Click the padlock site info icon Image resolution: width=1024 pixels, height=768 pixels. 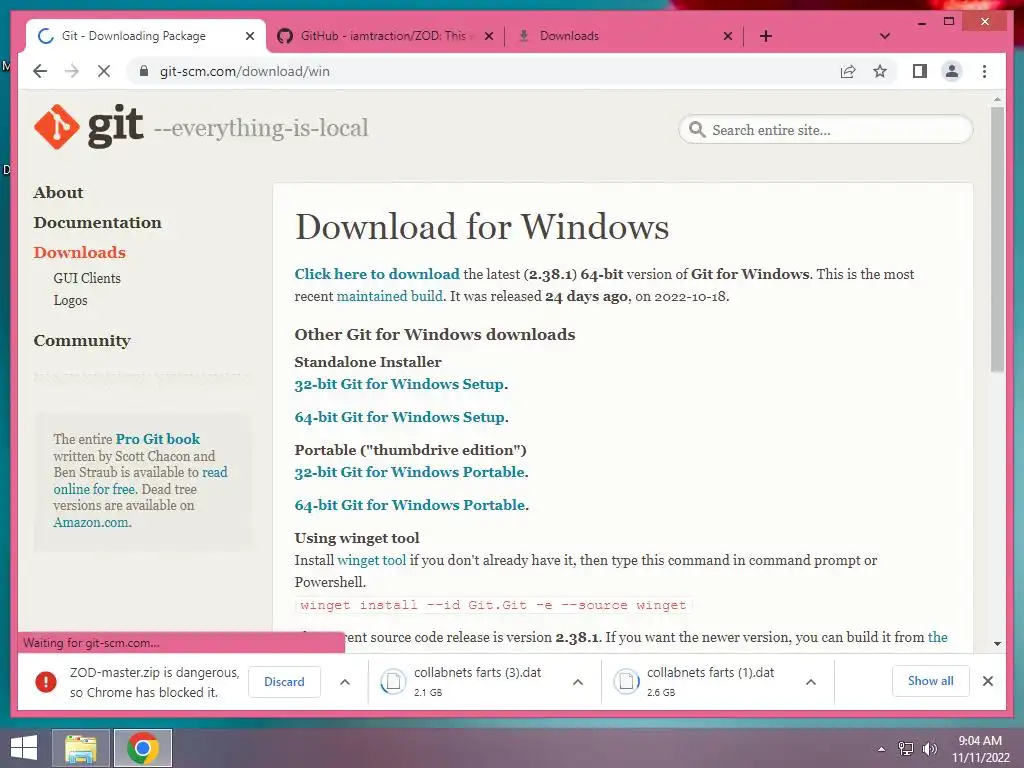click(x=144, y=71)
